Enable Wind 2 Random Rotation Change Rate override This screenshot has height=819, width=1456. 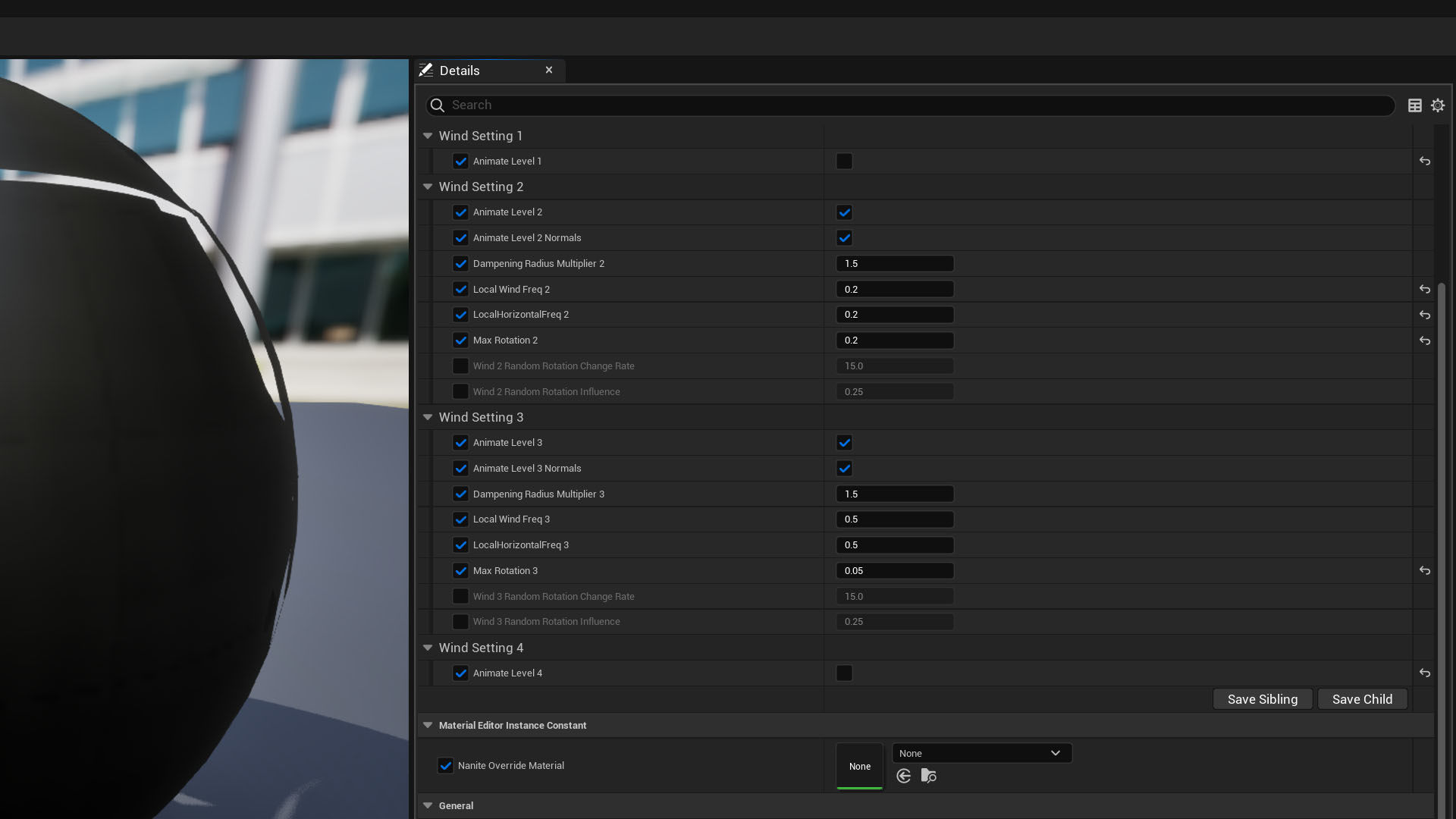(x=460, y=366)
